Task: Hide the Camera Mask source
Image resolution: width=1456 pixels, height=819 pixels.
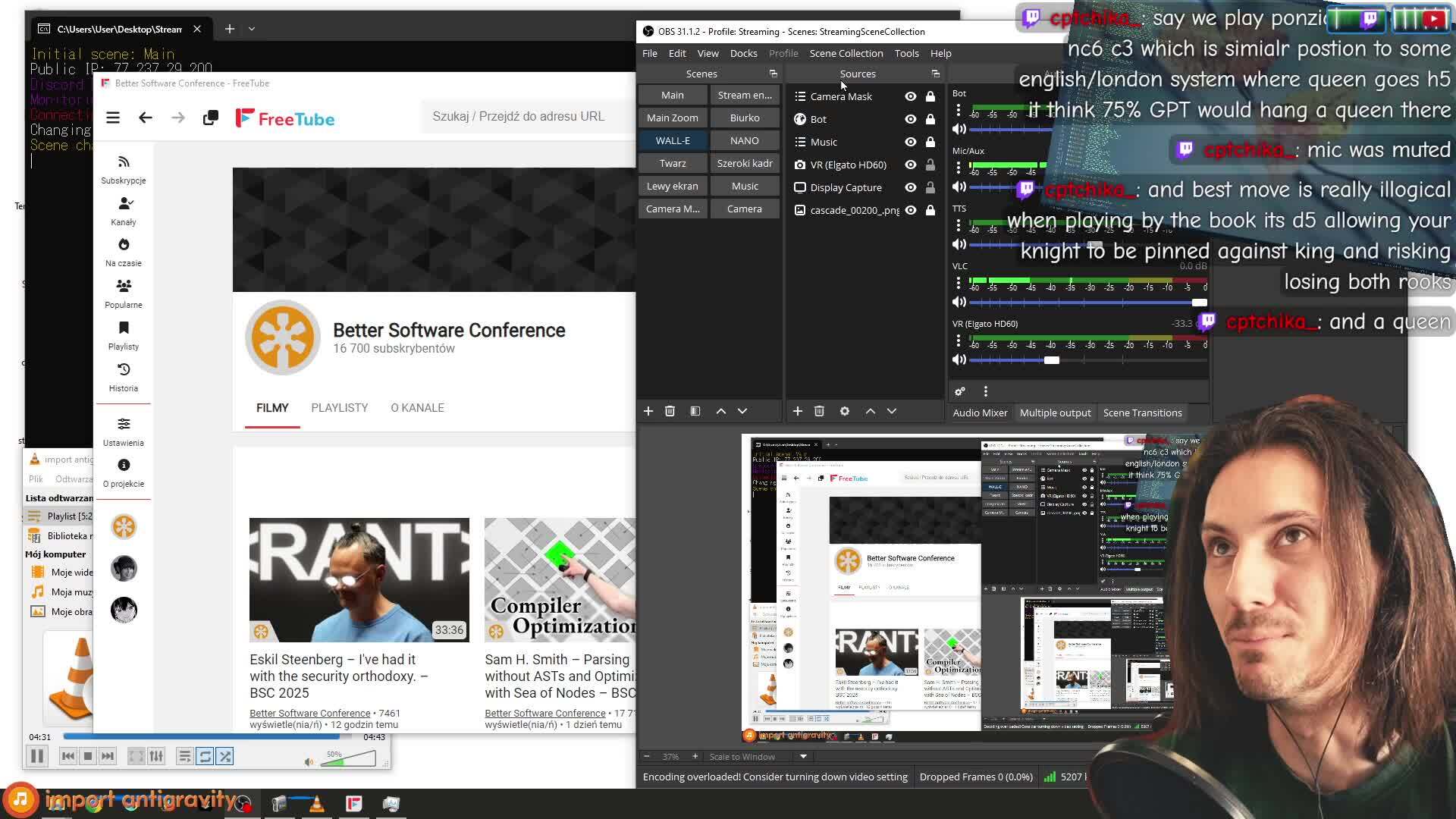Action: point(911,96)
